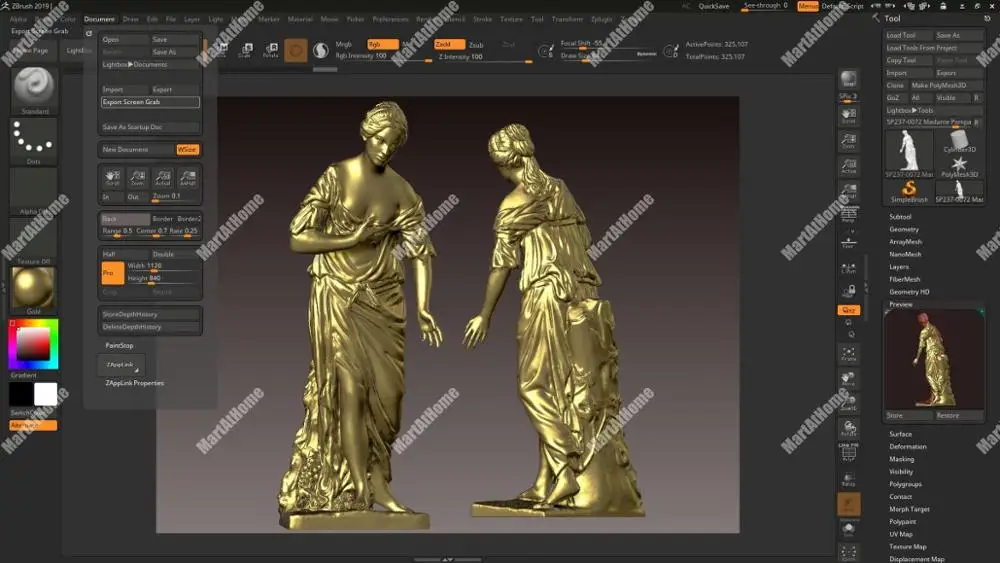1000x563 pixels.
Task: Click the Transp icon on right shelf
Action: point(848,479)
